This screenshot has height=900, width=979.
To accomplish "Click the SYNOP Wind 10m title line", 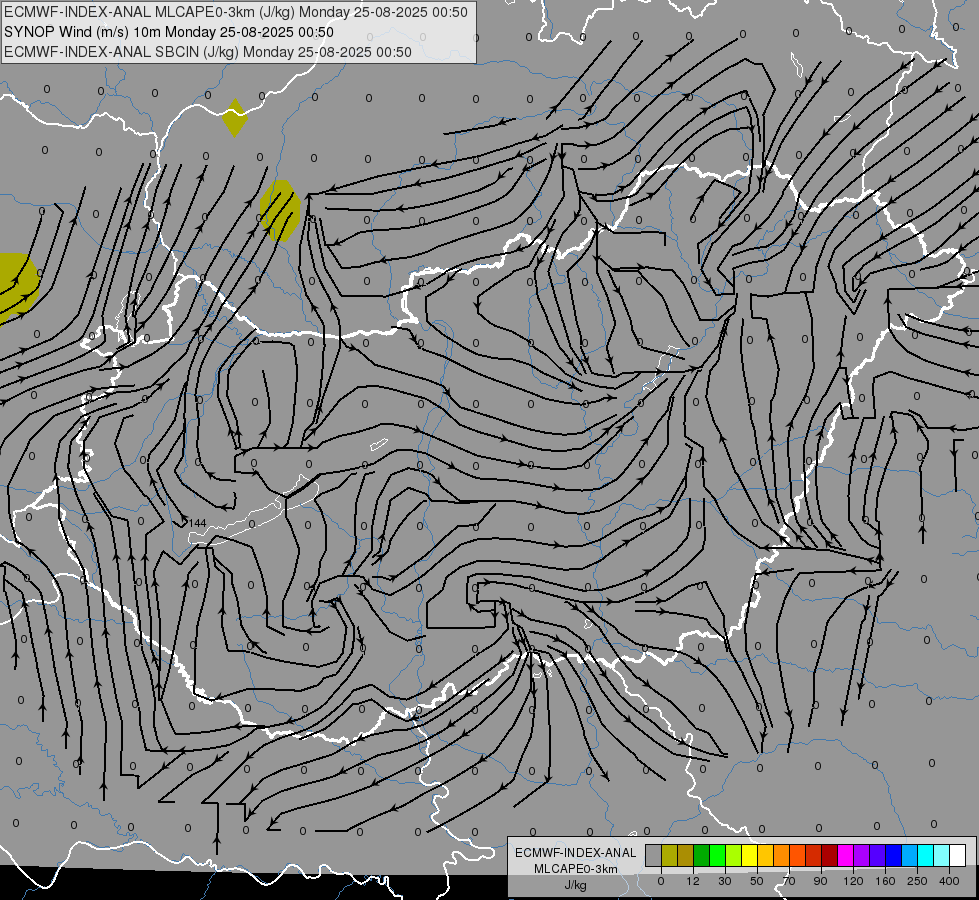I will [x=169, y=32].
